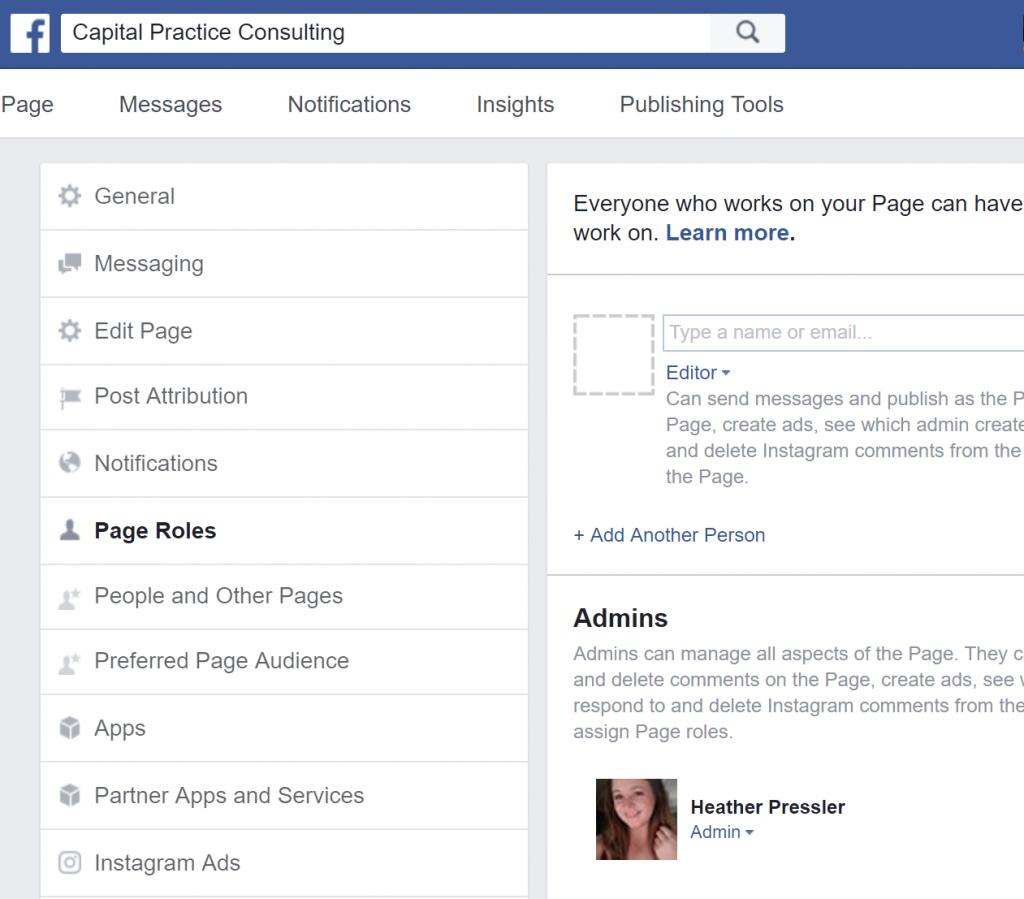Open Preferred Page Audience settings
The width and height of the screenshot is (1024, 899).
tap(284, 662)
